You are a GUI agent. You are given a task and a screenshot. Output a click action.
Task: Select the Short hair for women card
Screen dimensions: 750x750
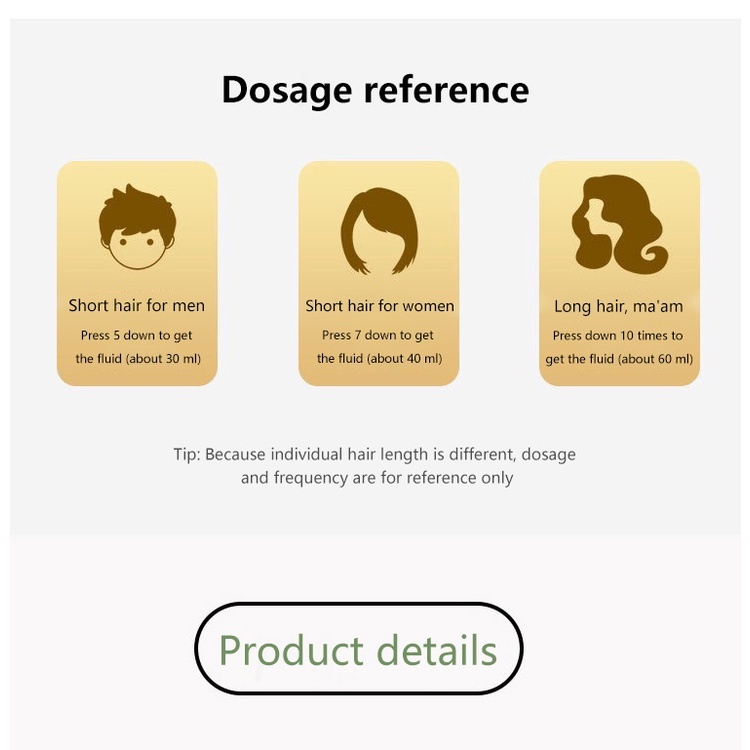pos(379,273)
